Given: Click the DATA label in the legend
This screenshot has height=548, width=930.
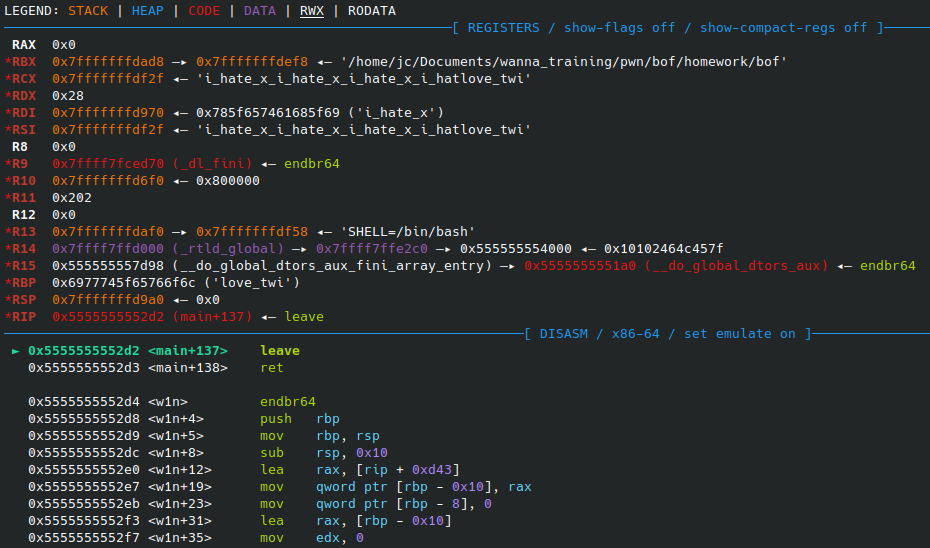Looking at the screenshot, I should point(260,11).
